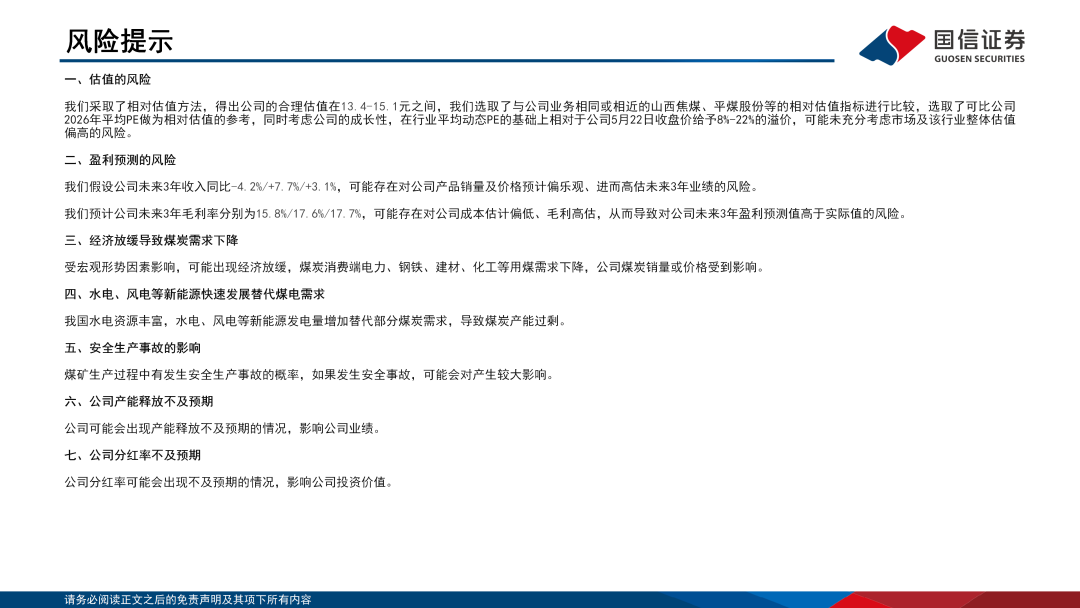Click the line starting 2026年平均PE
This screenshot has height=608, width=1080.
tap(540, 120)
